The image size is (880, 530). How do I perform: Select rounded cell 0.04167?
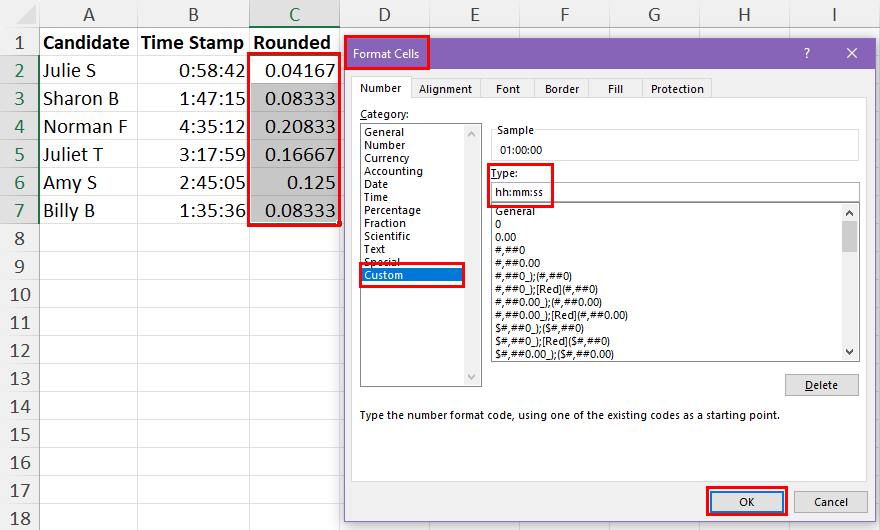click(294, 70)
